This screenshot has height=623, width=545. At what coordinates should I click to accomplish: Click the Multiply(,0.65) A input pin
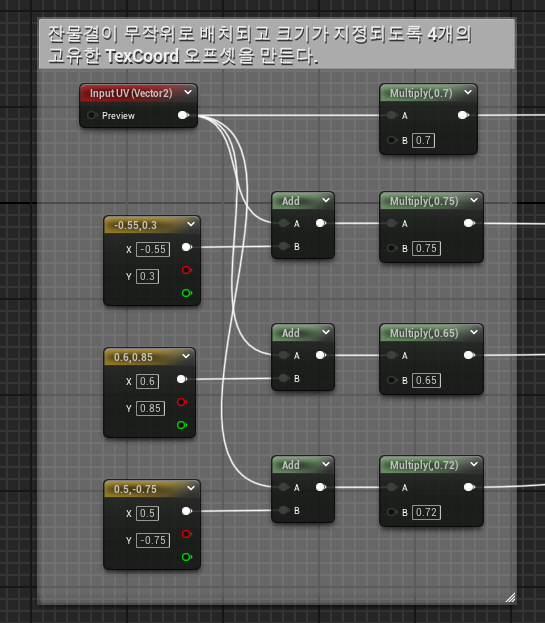click(392, 355)
